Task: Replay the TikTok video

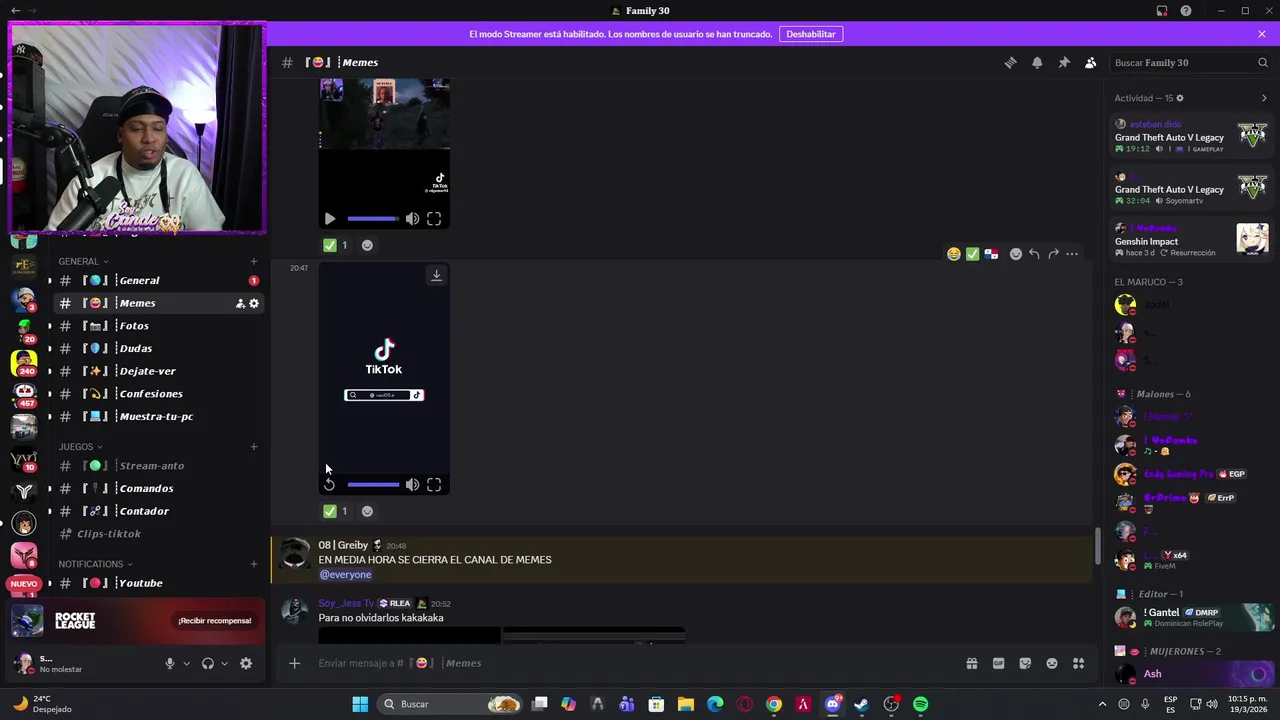Action: tap(329, 485)
